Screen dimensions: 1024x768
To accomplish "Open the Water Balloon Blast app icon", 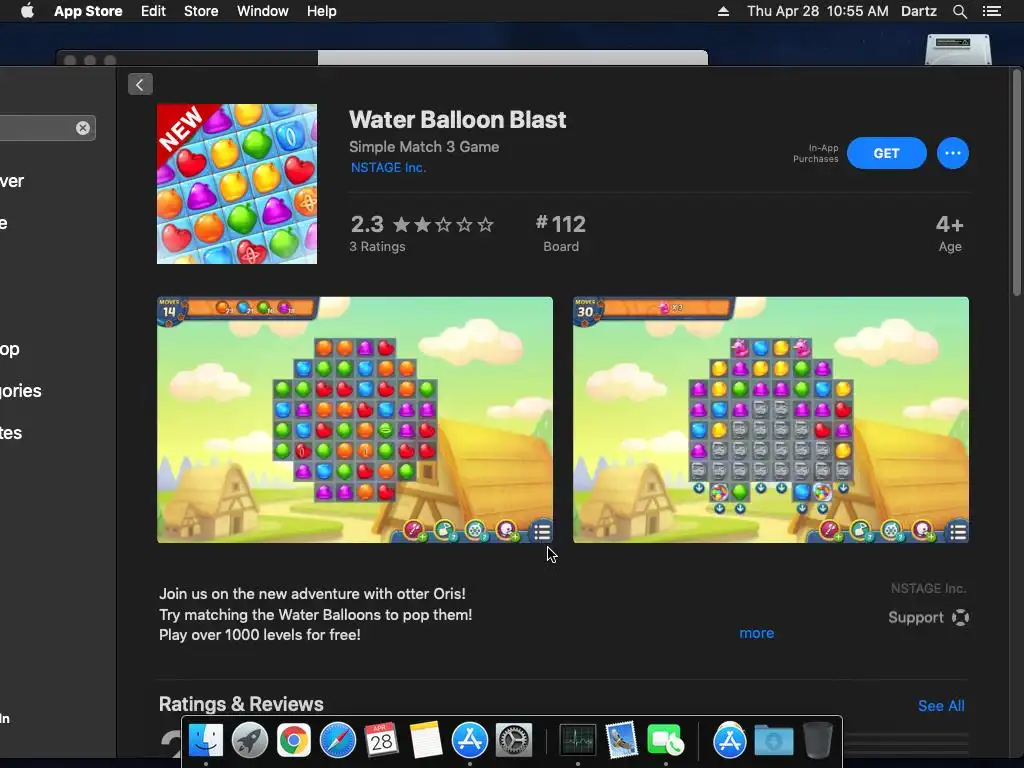I will pos(237,184).
